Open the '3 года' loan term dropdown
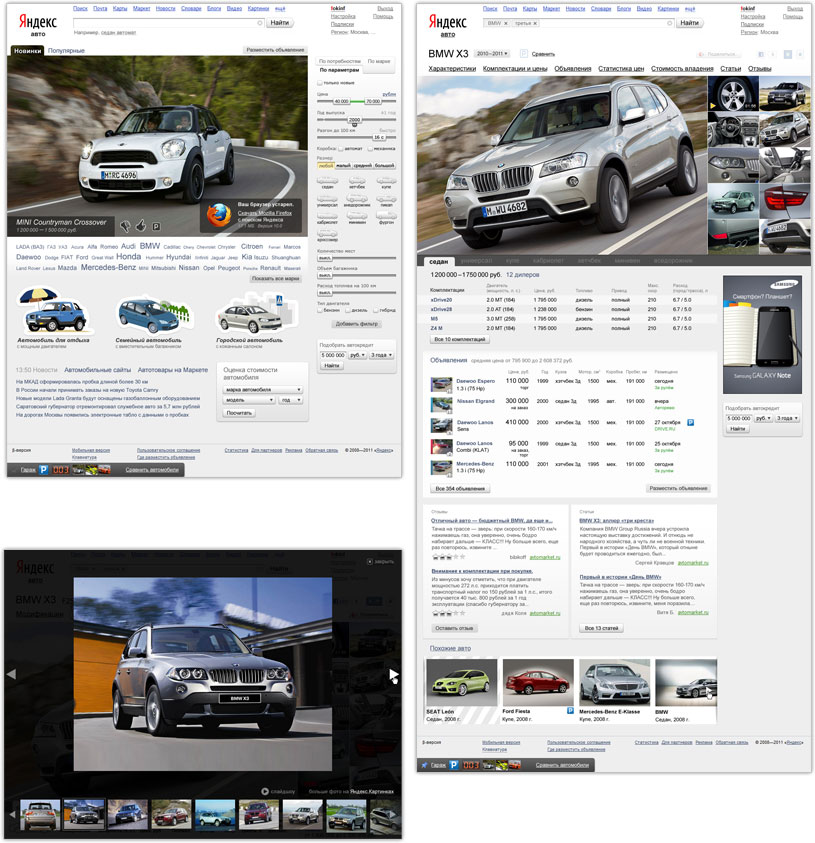This screenshot has height=843, width=815. tap(381, 355)
